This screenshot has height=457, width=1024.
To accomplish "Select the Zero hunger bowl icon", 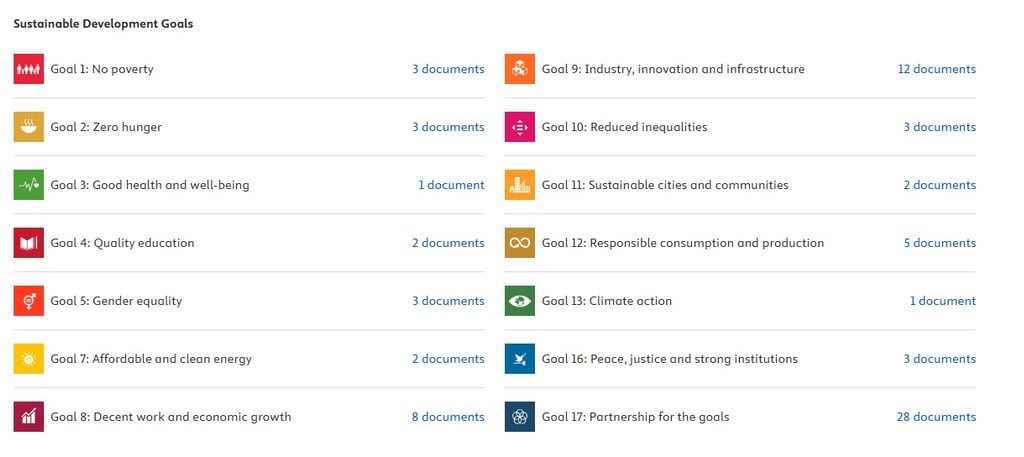I will click(29, 127).
